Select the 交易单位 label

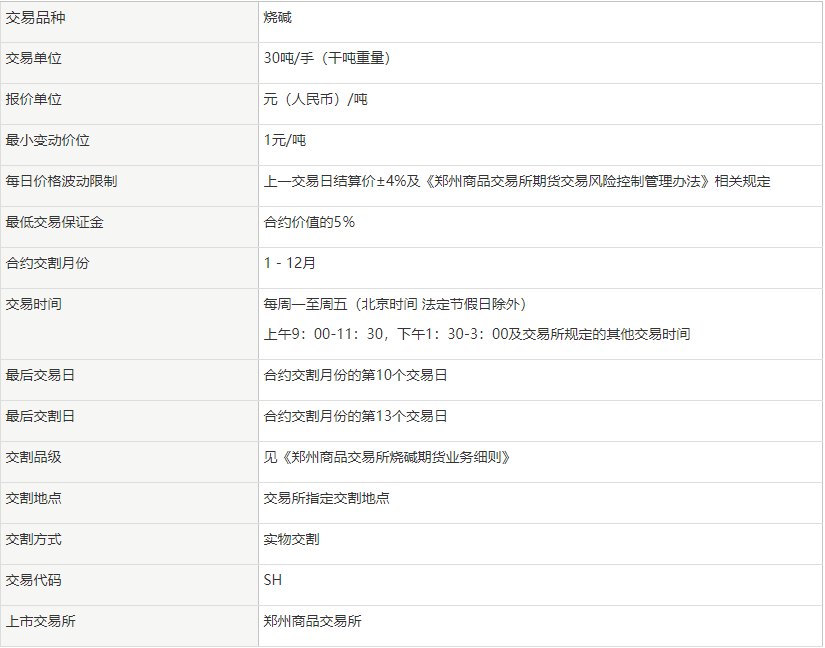click(34, 58)
